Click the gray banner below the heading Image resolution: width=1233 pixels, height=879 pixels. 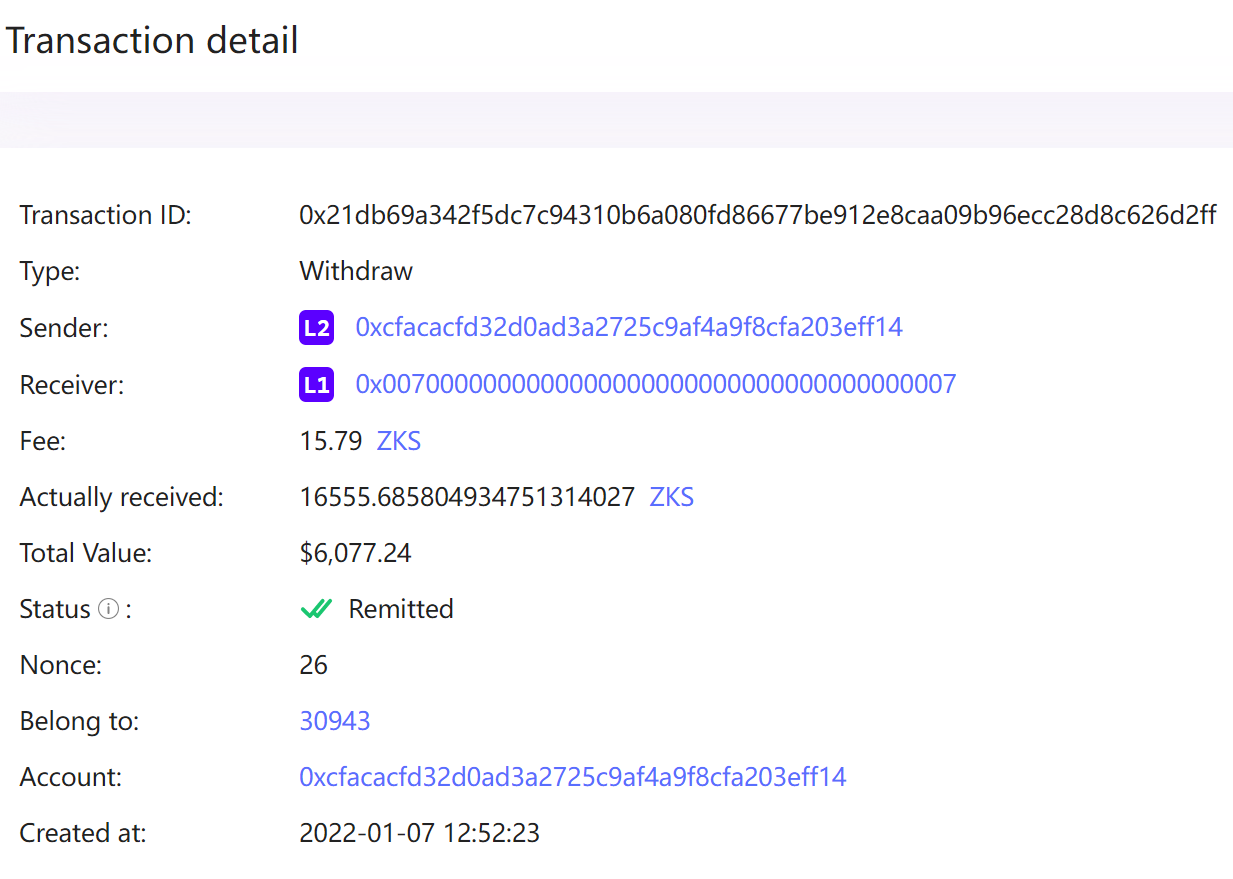(x=616, y=120)
